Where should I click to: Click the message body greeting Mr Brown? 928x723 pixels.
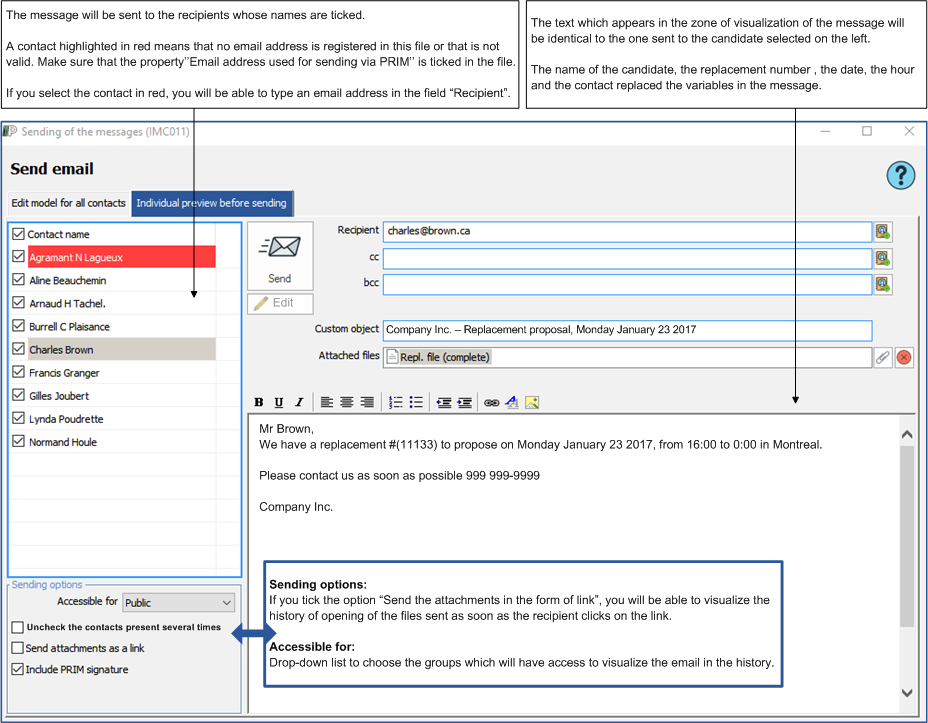pyautogui.click(x=286, y=428)
